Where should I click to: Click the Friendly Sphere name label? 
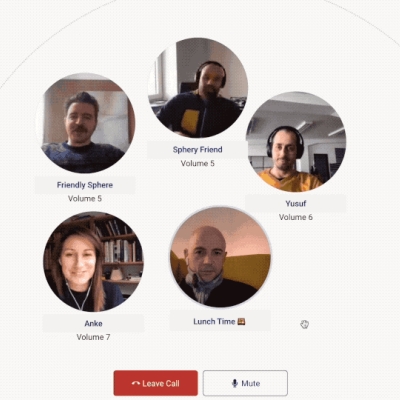coord(85,185)
